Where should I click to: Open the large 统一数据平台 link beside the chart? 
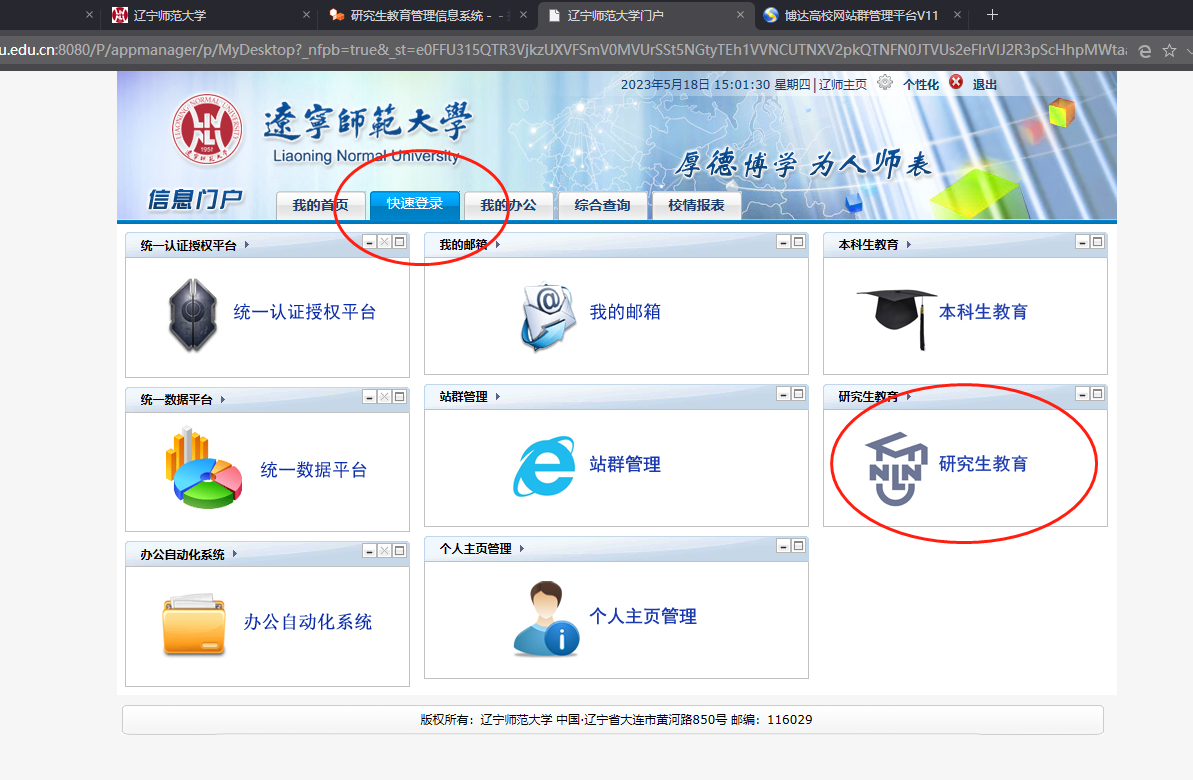[x=313, y=470]
